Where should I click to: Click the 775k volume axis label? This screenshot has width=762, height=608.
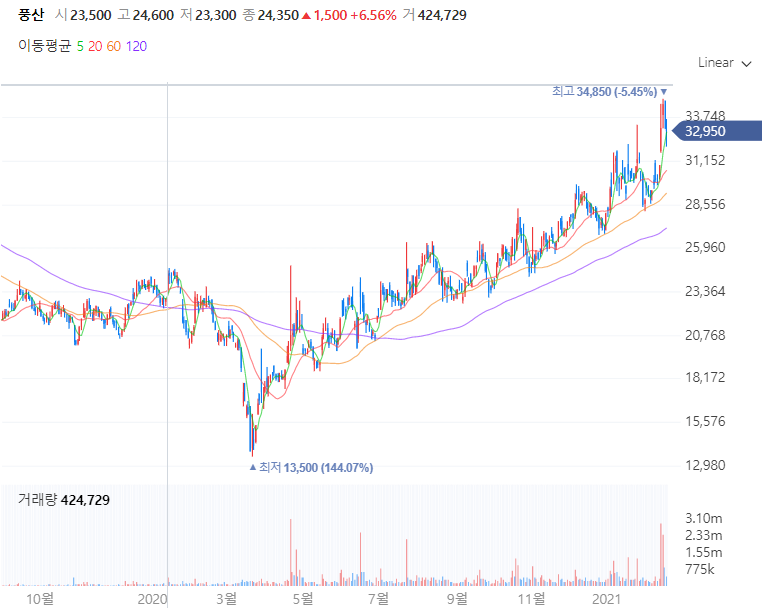700,569
